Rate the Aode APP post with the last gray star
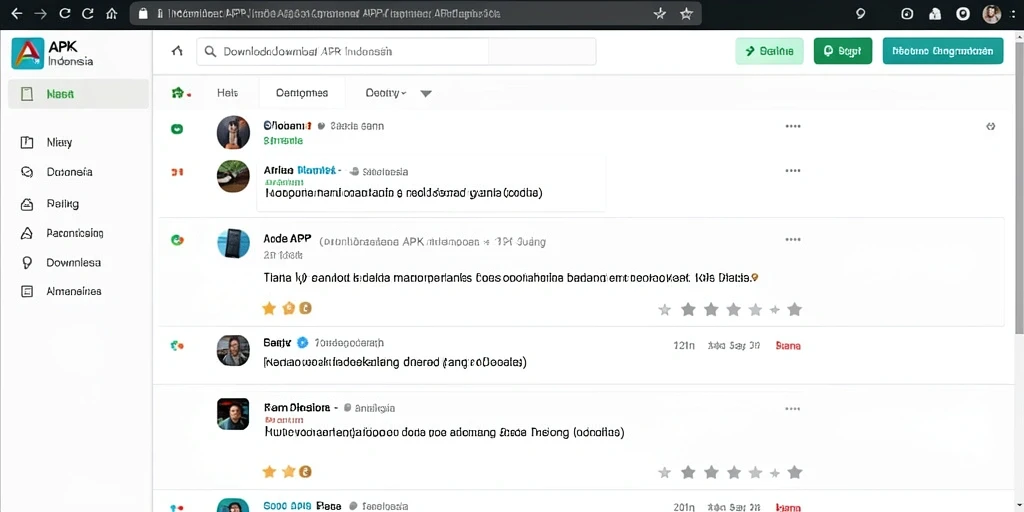Screen dimensions: 1024x512 click(794, 310)
